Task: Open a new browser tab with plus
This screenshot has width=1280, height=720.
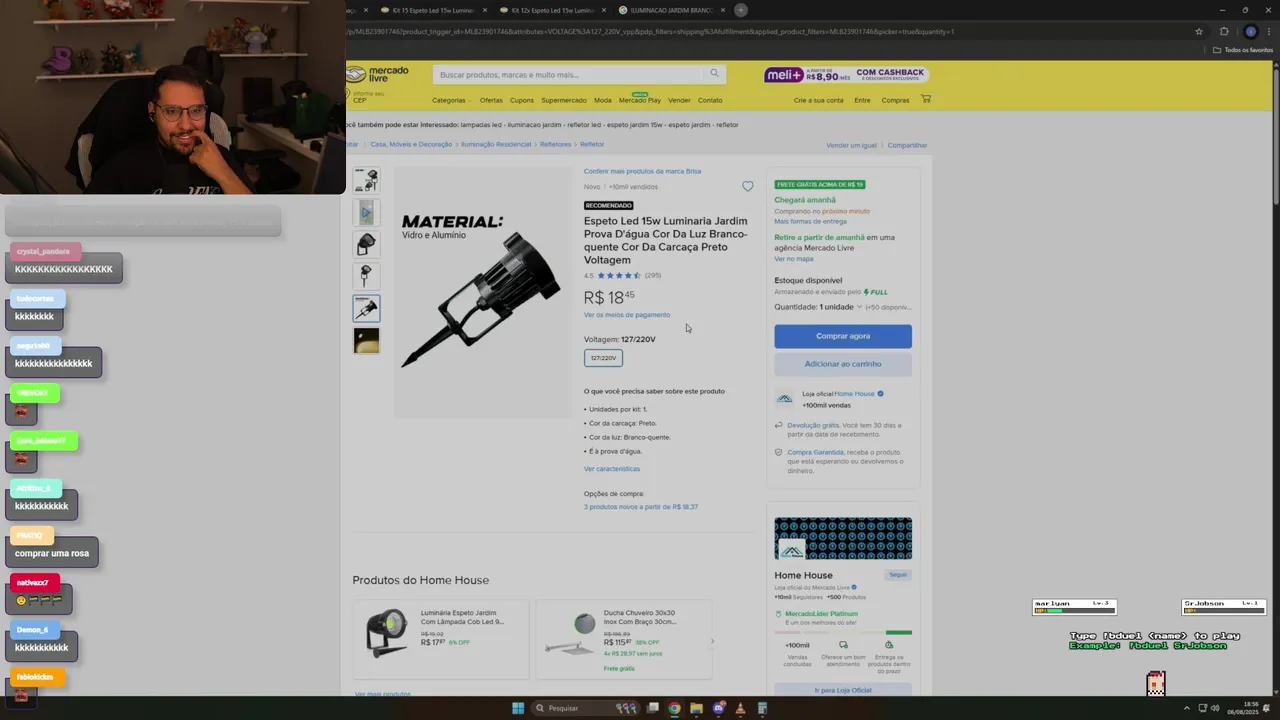Action: pyautogui.click(x=740, y=10)
